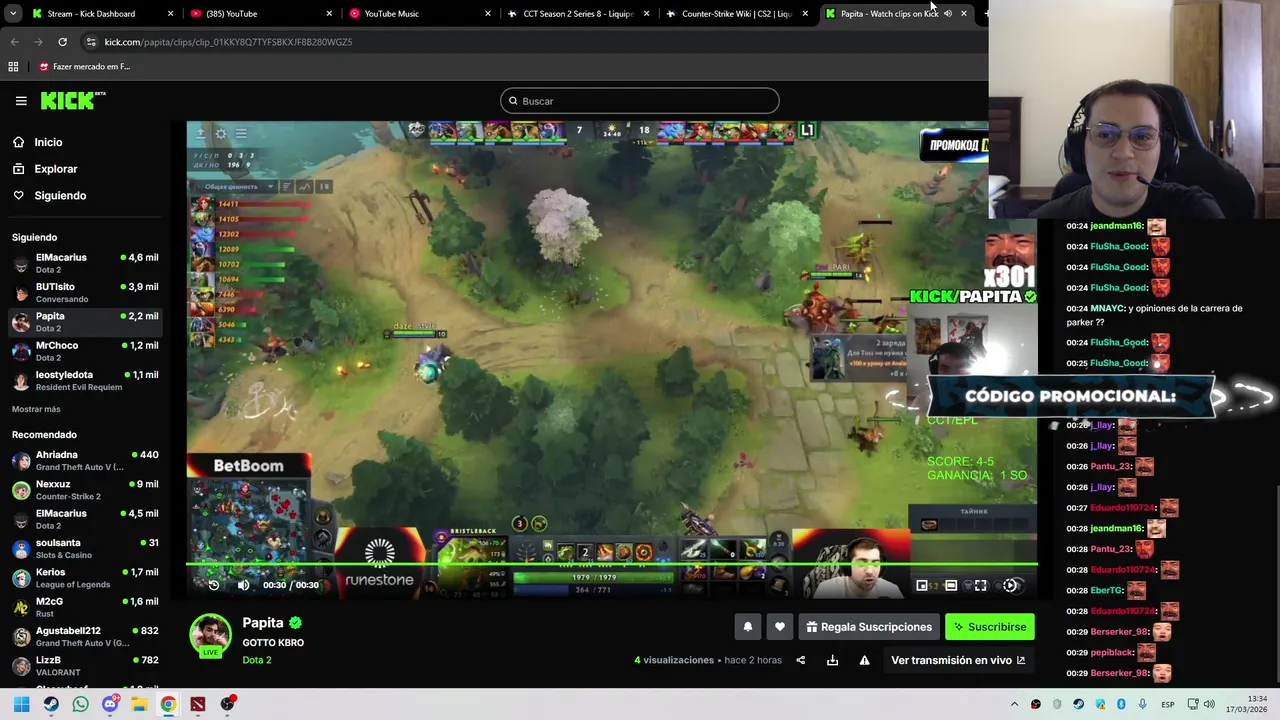Image resolution: width=1280 pixels, height=720 pixels.
Task: Select Papita channel in following list
Action: click(85, 321)
